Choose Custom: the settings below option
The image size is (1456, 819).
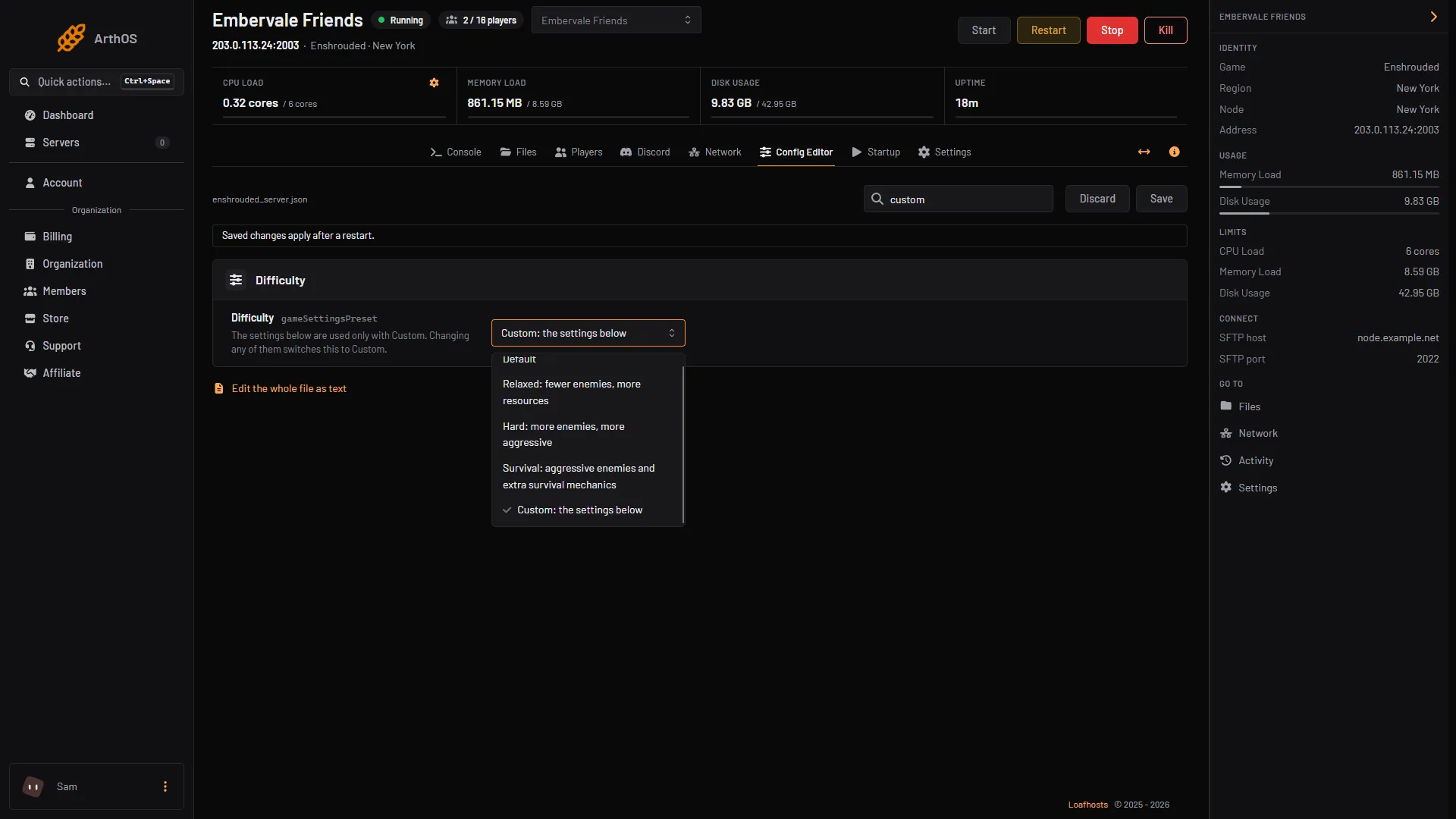[587, 510]
